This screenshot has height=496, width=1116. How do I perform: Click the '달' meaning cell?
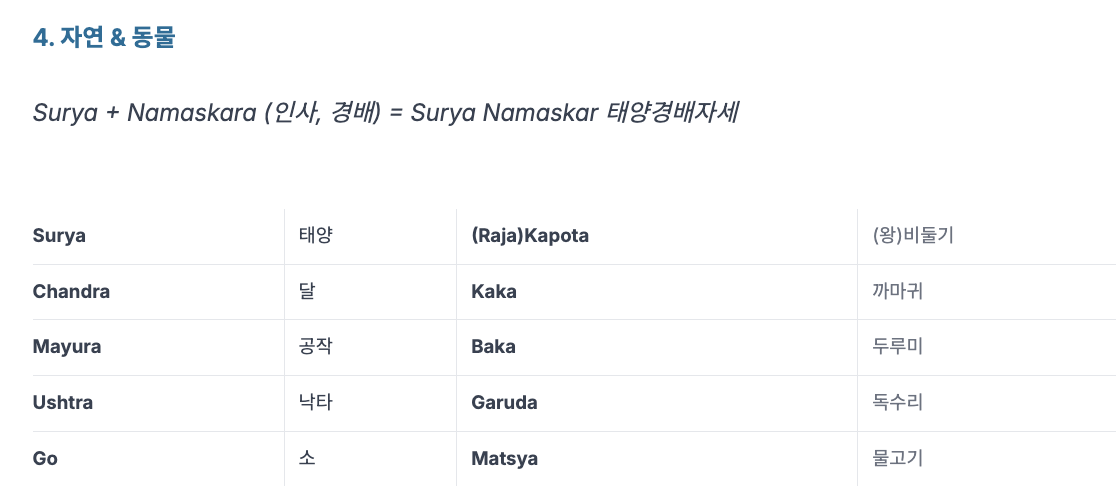[x=370, y=292]
